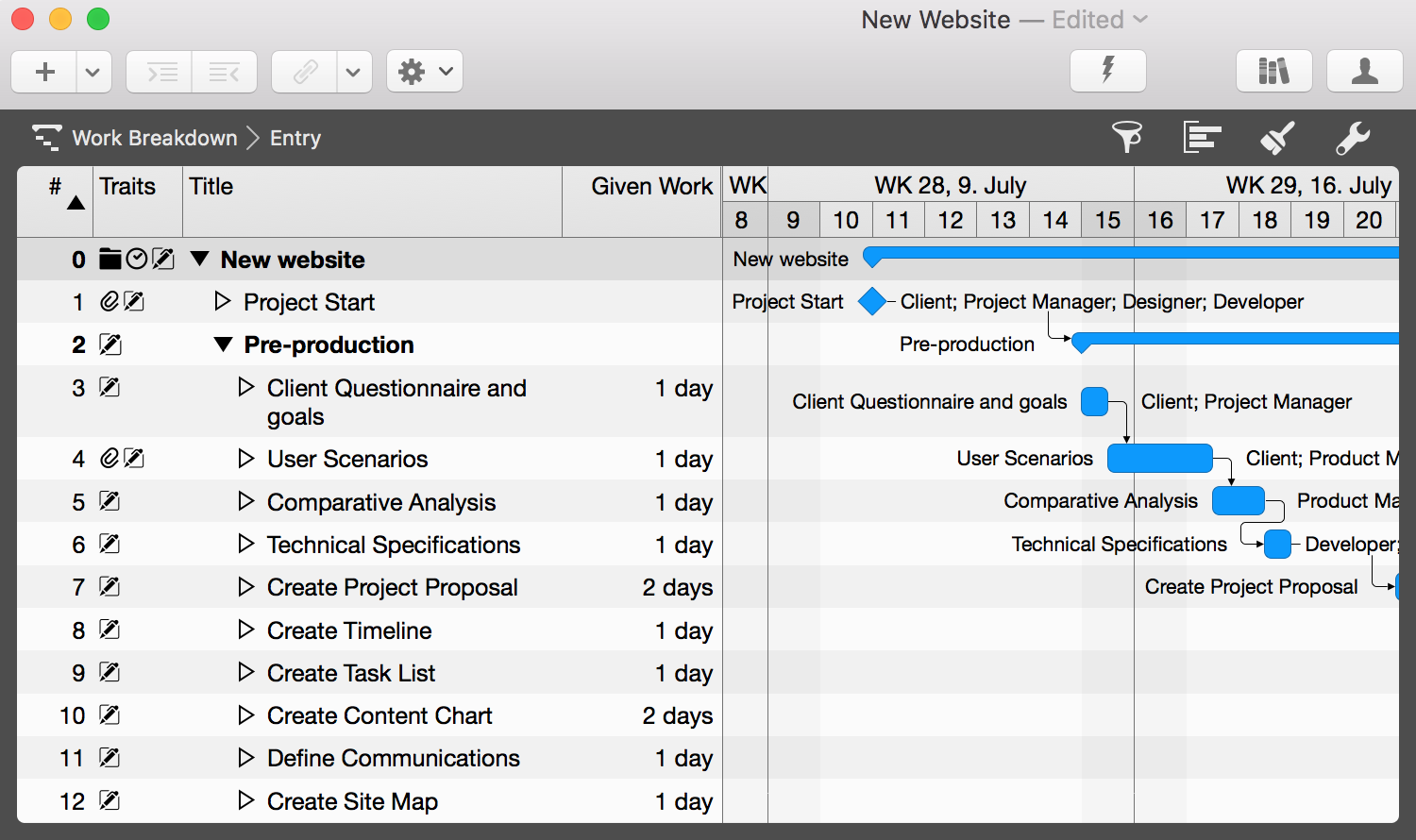Click the lightning bolt toolbar button
The width and height of the screenshot is (1416, 840).
tap(1107, 71)
